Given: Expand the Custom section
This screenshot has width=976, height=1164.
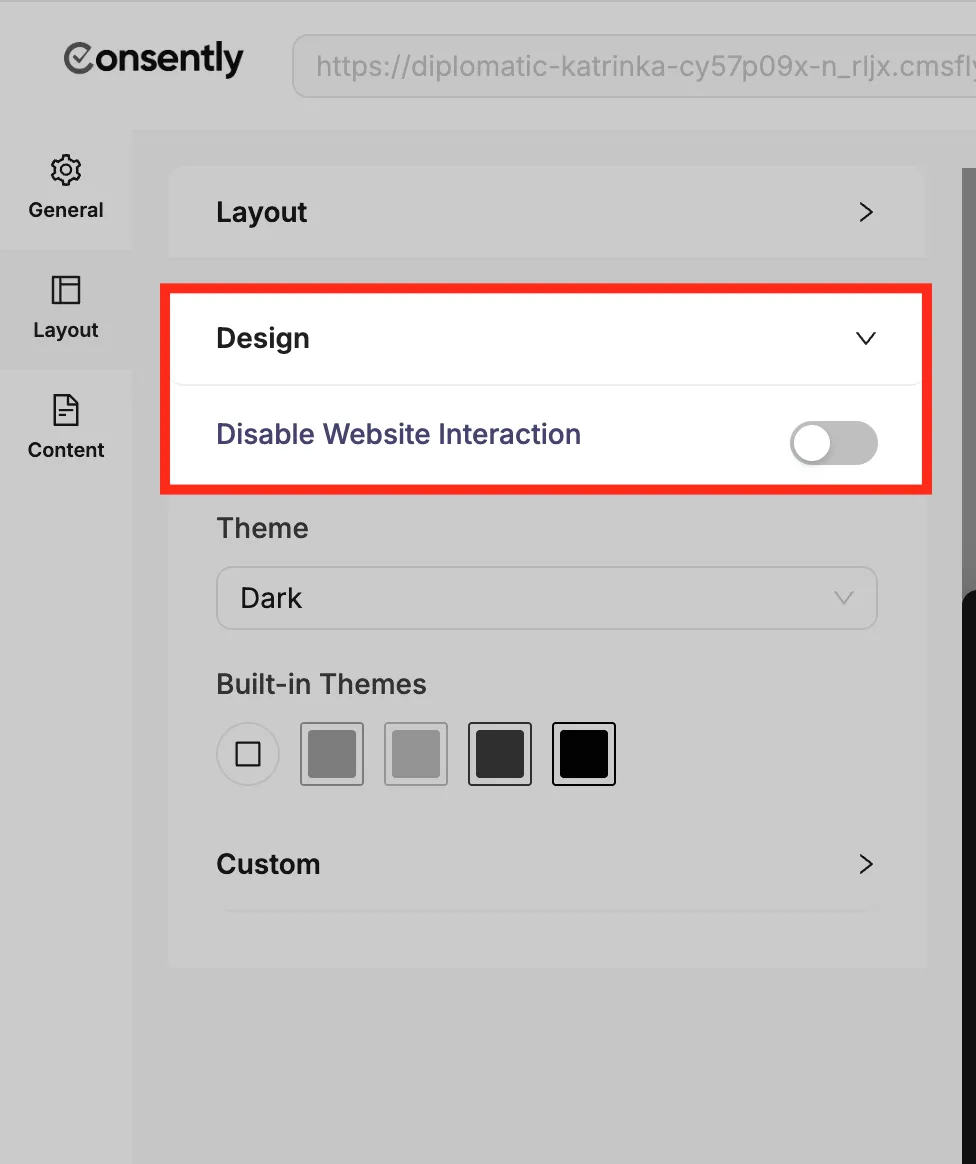Looking at the screenshot, I should tap(865, 864).
